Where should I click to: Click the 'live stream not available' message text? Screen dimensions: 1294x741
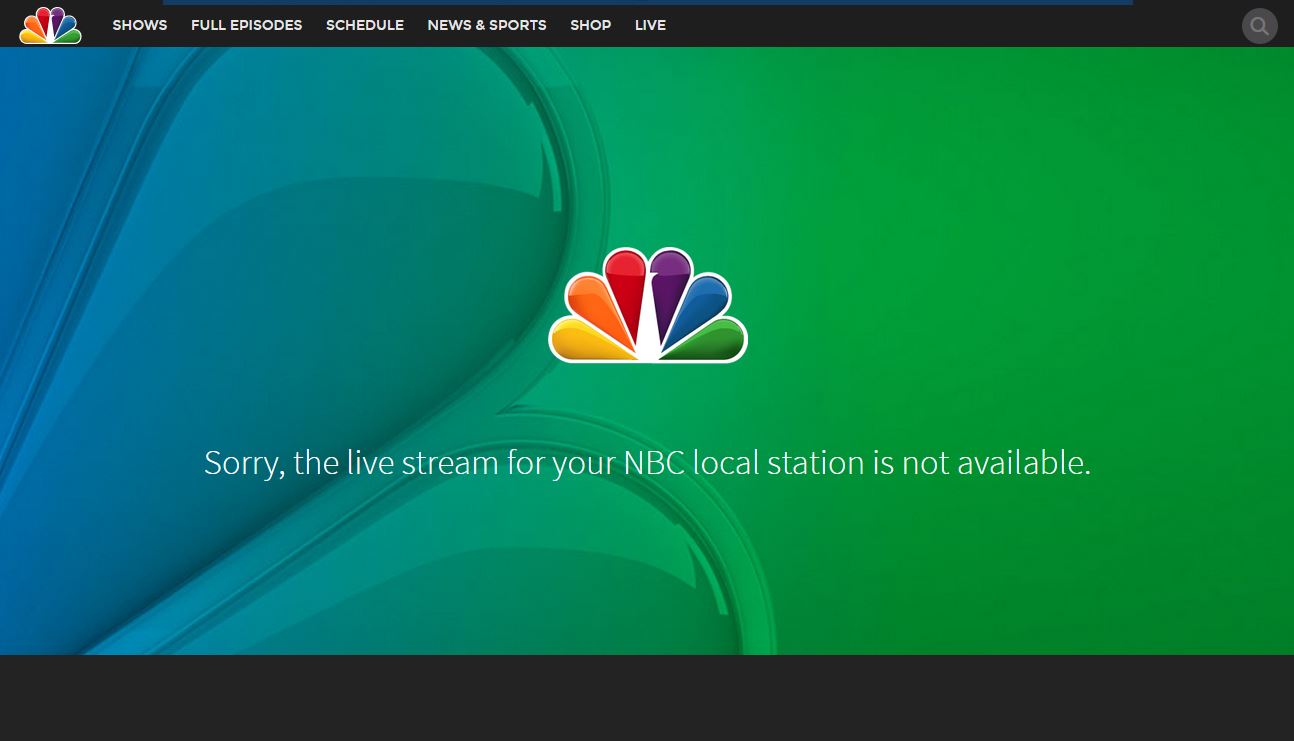coord(647,463)
